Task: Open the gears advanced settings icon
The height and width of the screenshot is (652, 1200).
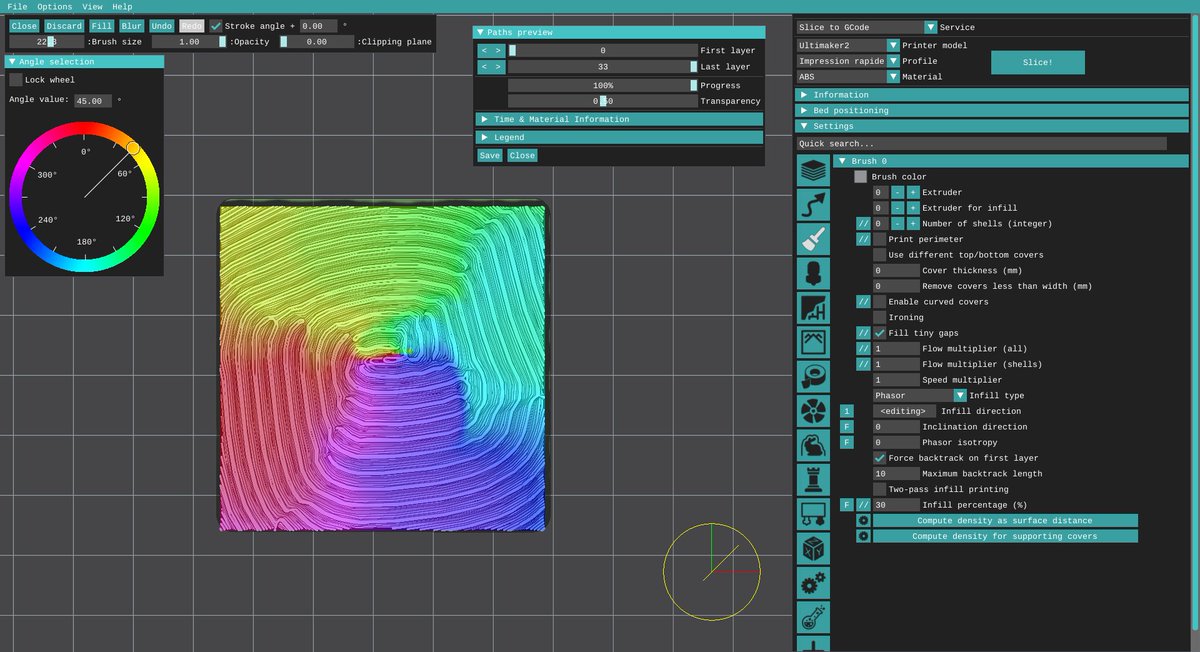Action: [x=813, y=582]
